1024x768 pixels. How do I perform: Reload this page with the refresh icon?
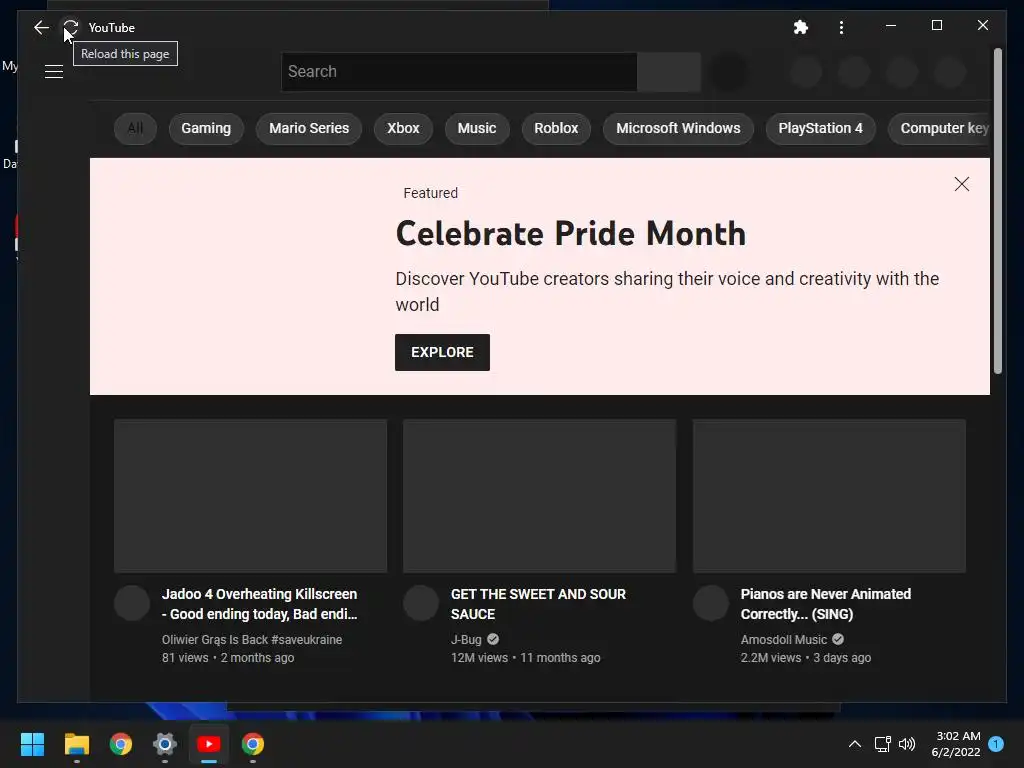click(x=71, y=27)
